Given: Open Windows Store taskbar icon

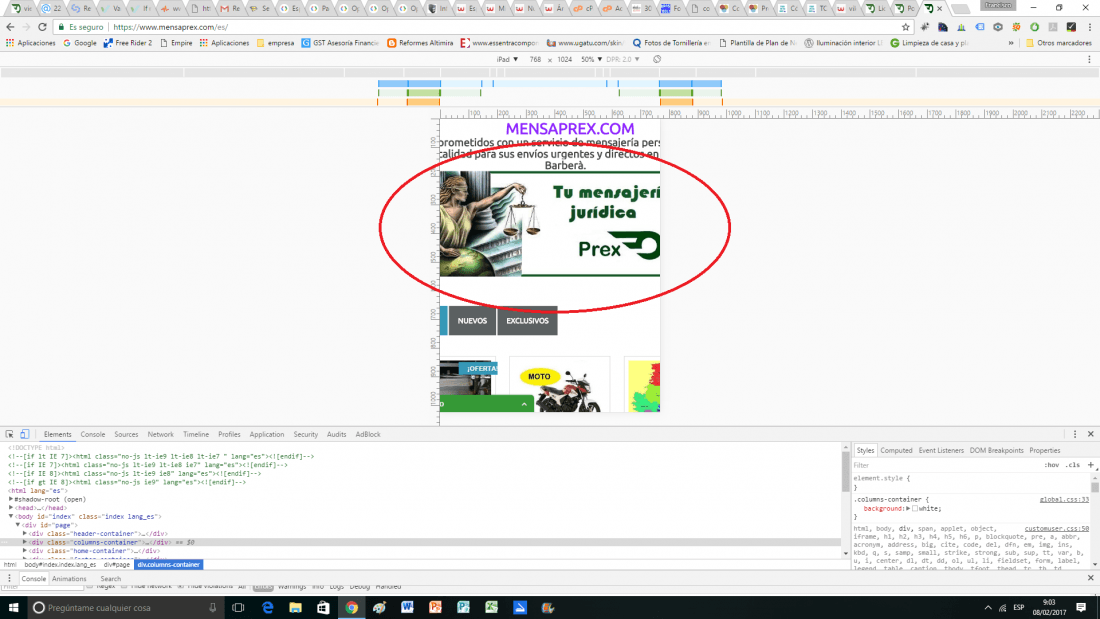Looking at the screenshot, I should coord(323,608).
